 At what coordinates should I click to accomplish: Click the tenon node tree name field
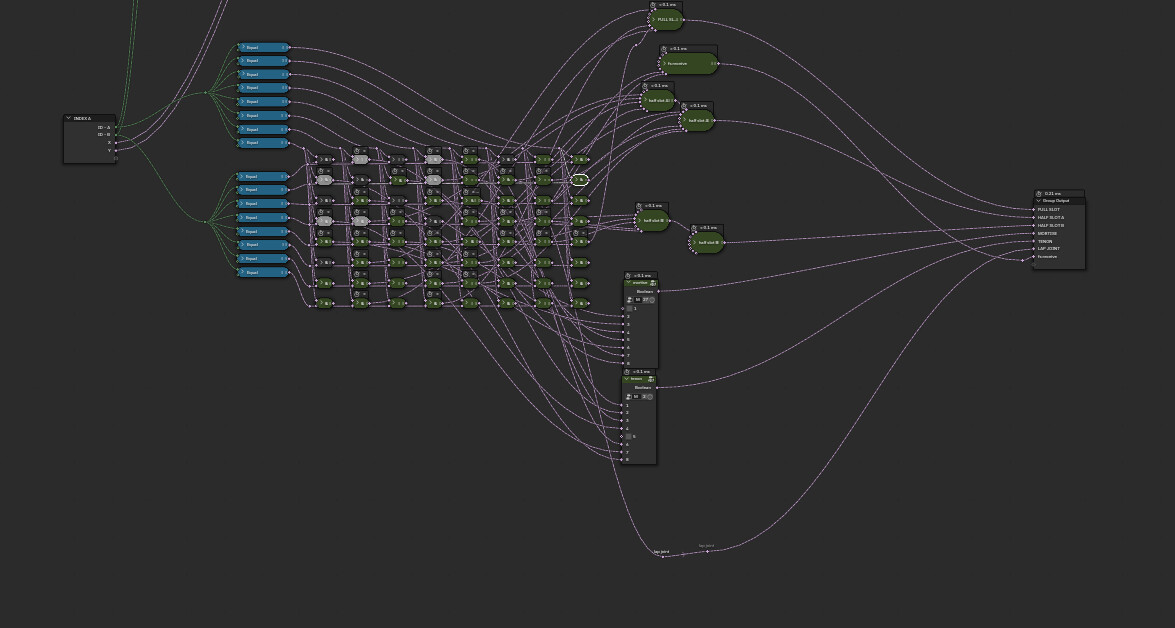(636, 396)
